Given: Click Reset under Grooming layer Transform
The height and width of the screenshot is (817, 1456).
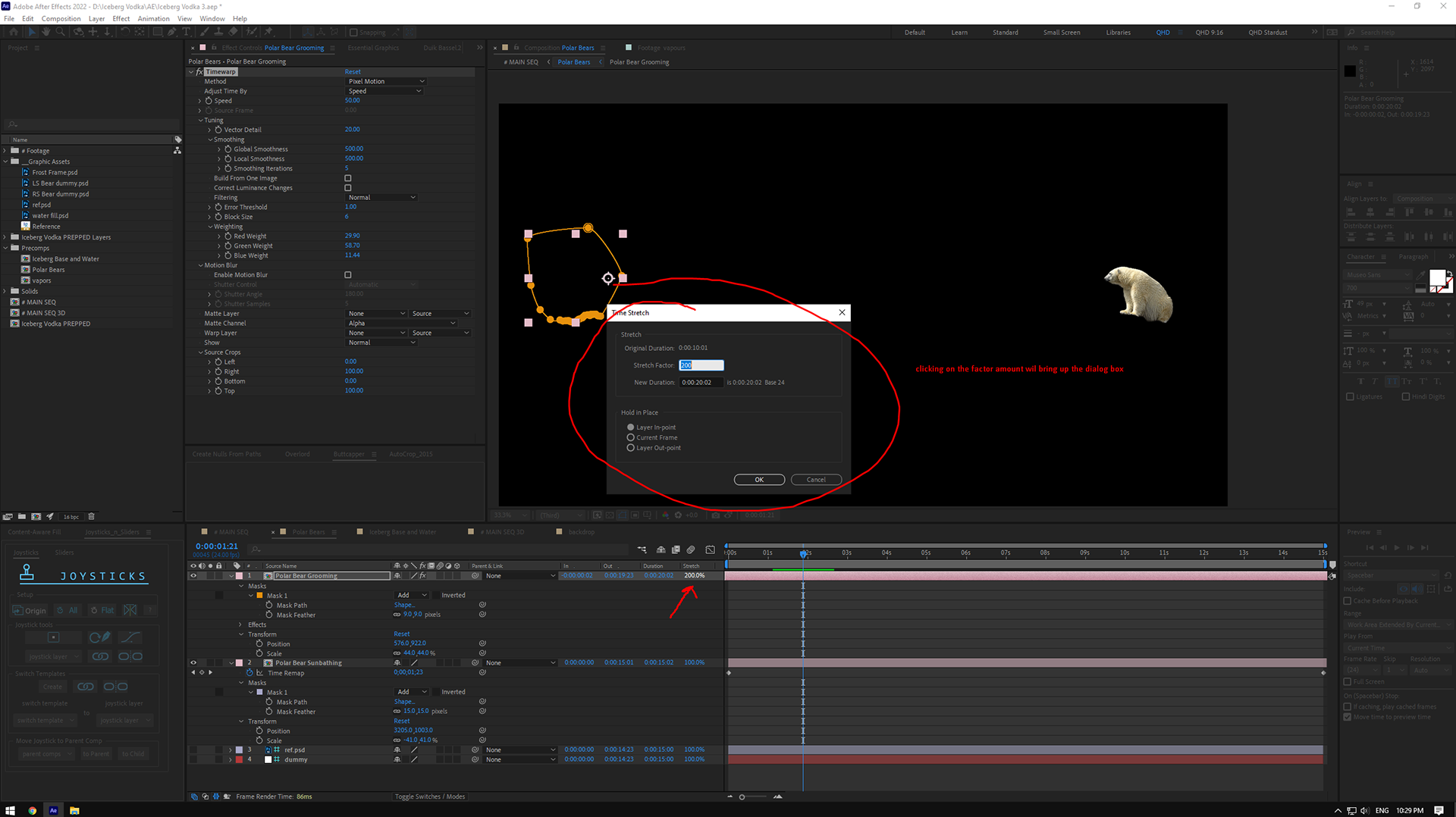Looking at the screenshot, I should click(x=402, y=634).
